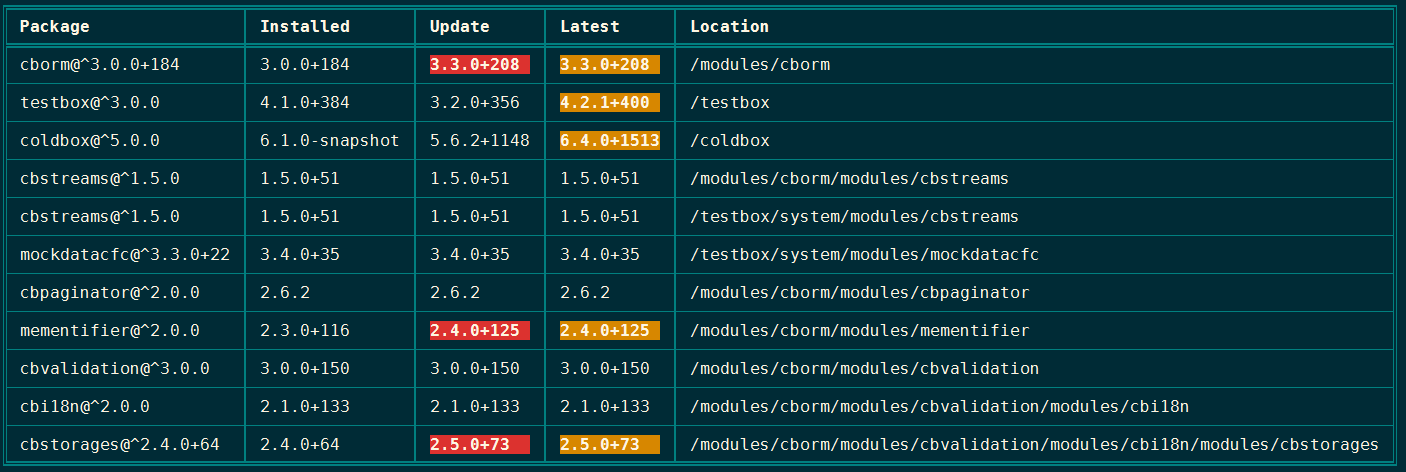Click the Location column header

coord(730,27)
